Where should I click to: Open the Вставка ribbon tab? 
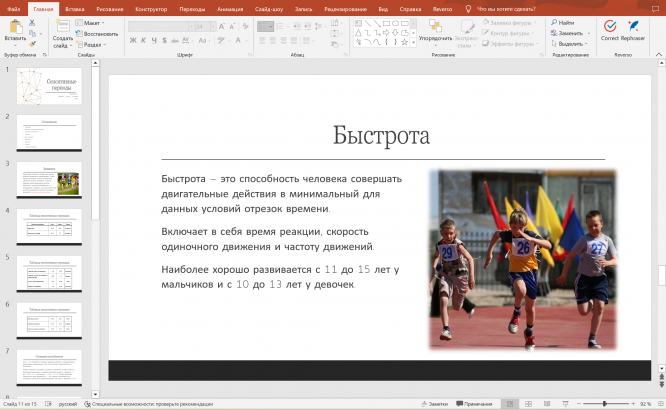[75, 8]
